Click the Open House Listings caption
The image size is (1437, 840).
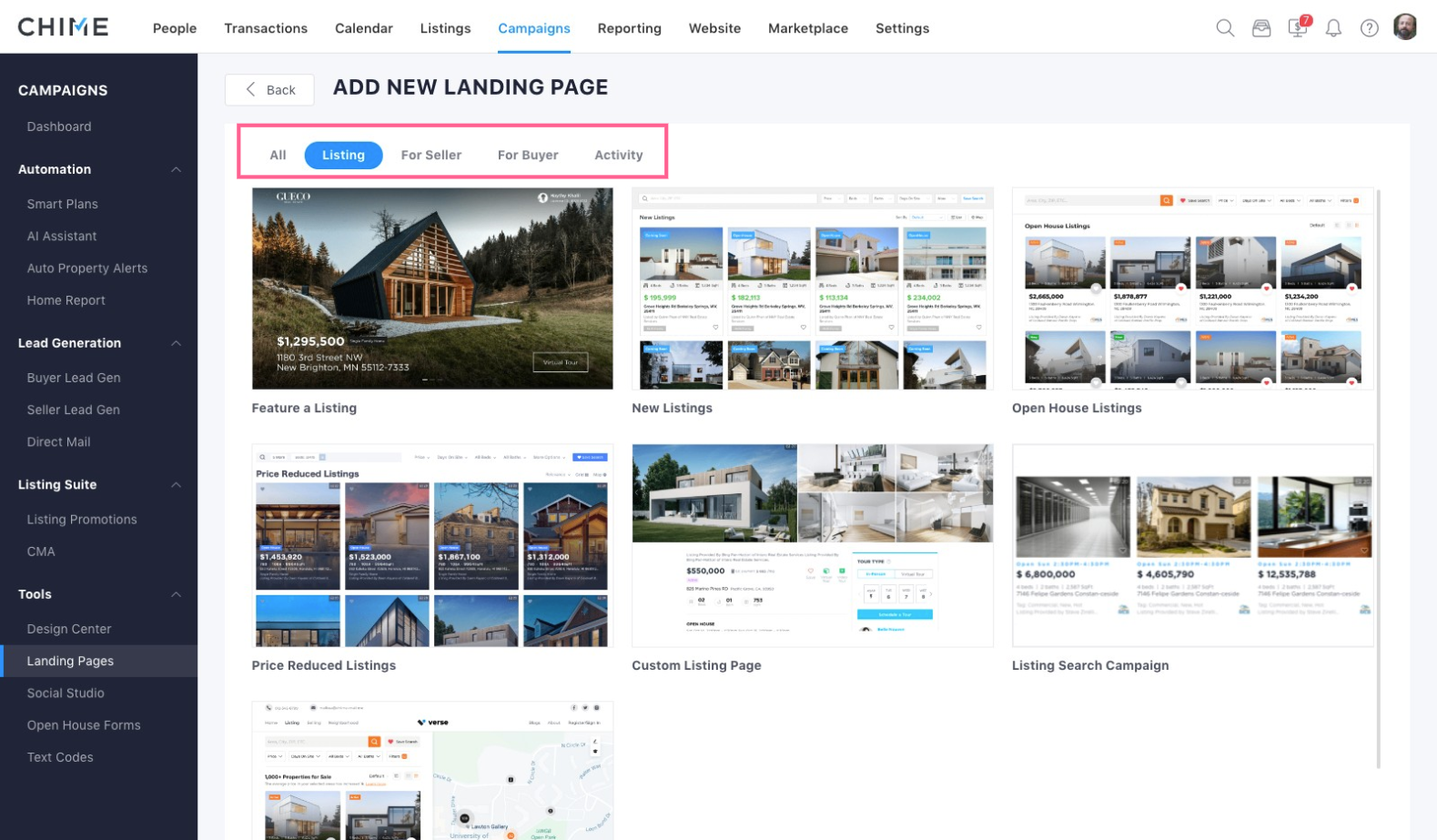click(x=1077, y=409)
